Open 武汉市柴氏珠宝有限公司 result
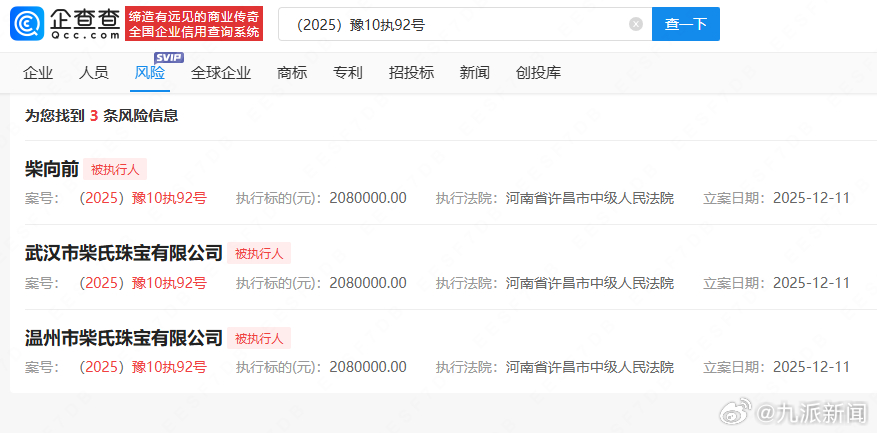This screenshot has width=877, height=433. tap(124, 253)
